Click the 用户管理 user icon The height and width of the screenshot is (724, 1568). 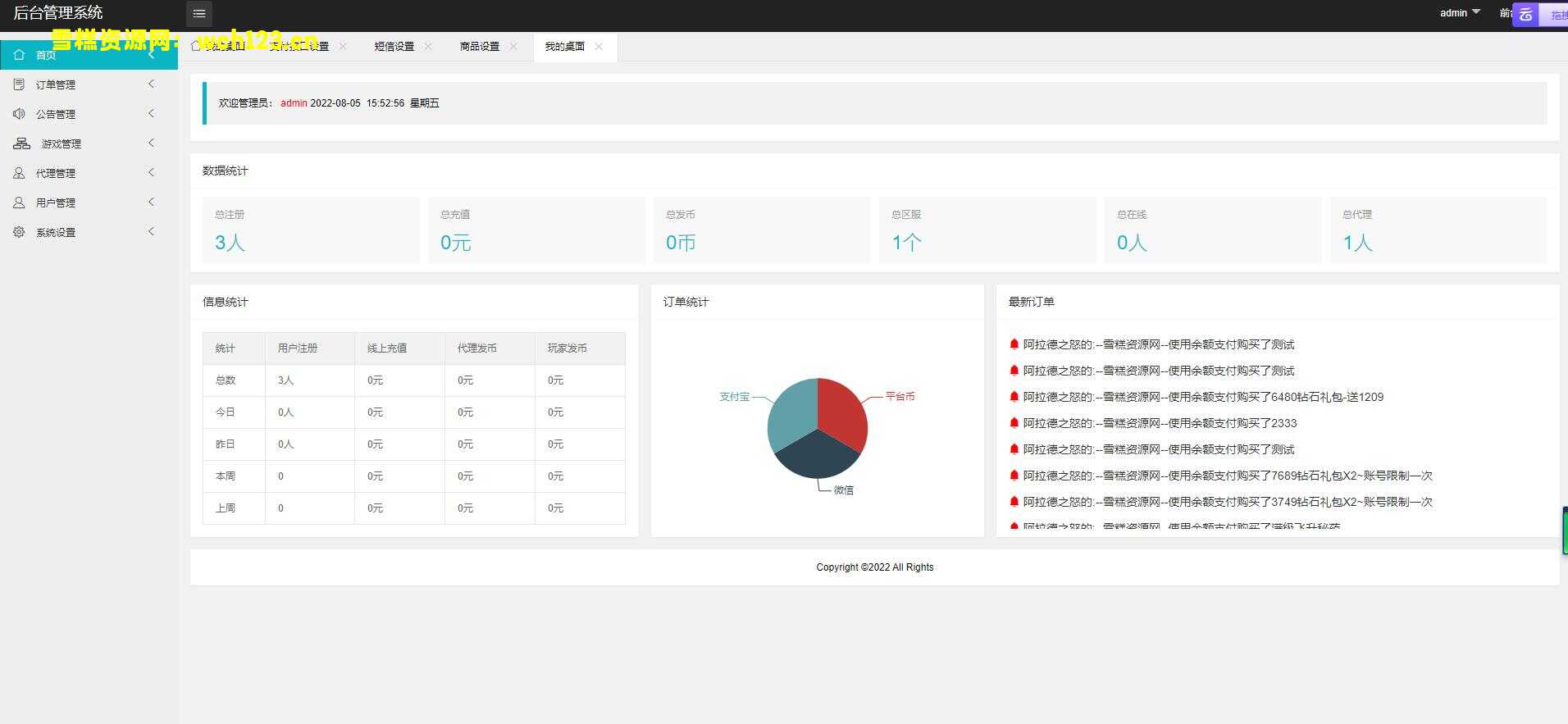coord(19,203)
